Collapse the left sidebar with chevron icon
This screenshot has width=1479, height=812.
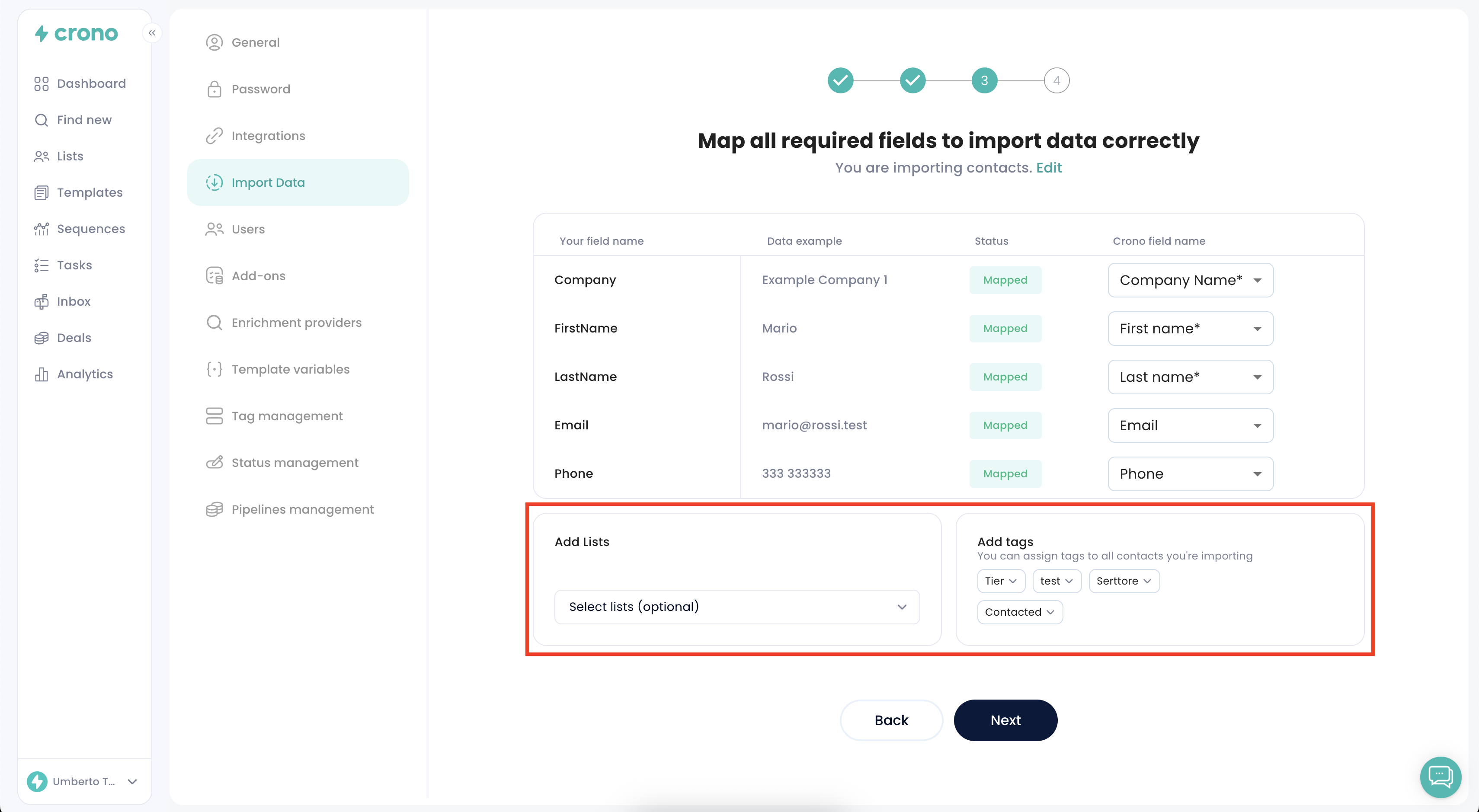pyautogui.click(x=151, y=33)
